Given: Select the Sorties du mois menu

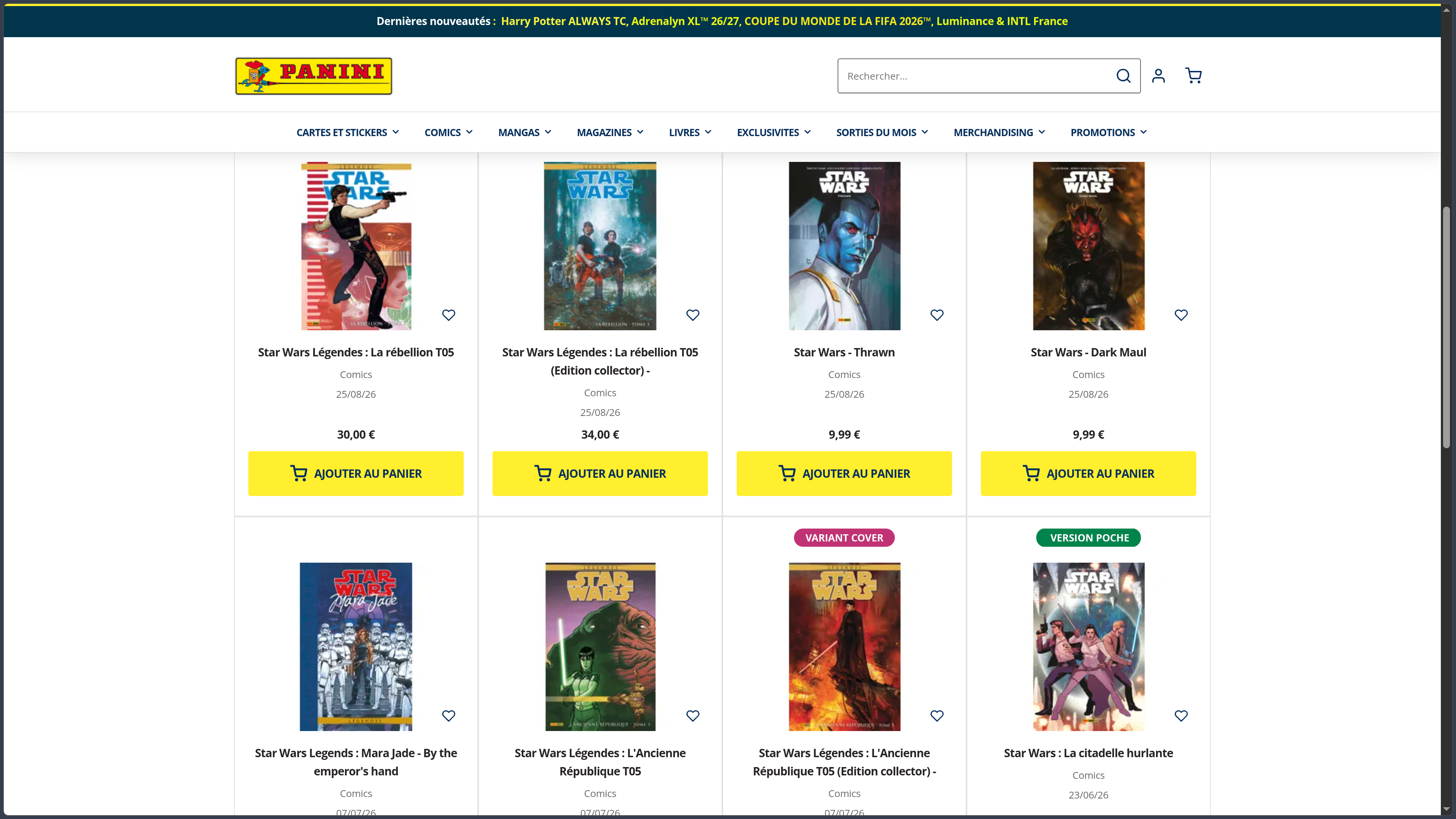Looking at the screenshot, I should [x=882, y=132].
